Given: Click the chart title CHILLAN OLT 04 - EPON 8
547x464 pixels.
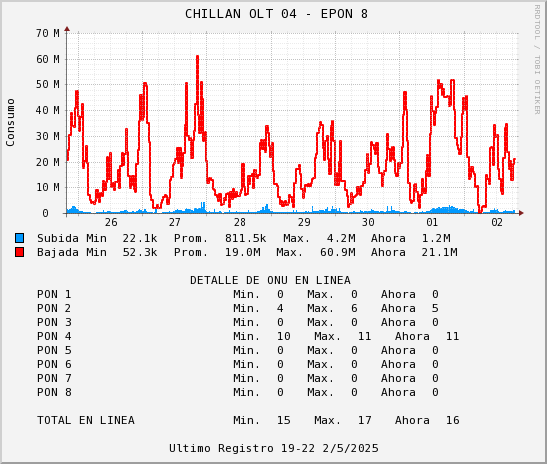Looking at the screenshot, I should point(276,14).
